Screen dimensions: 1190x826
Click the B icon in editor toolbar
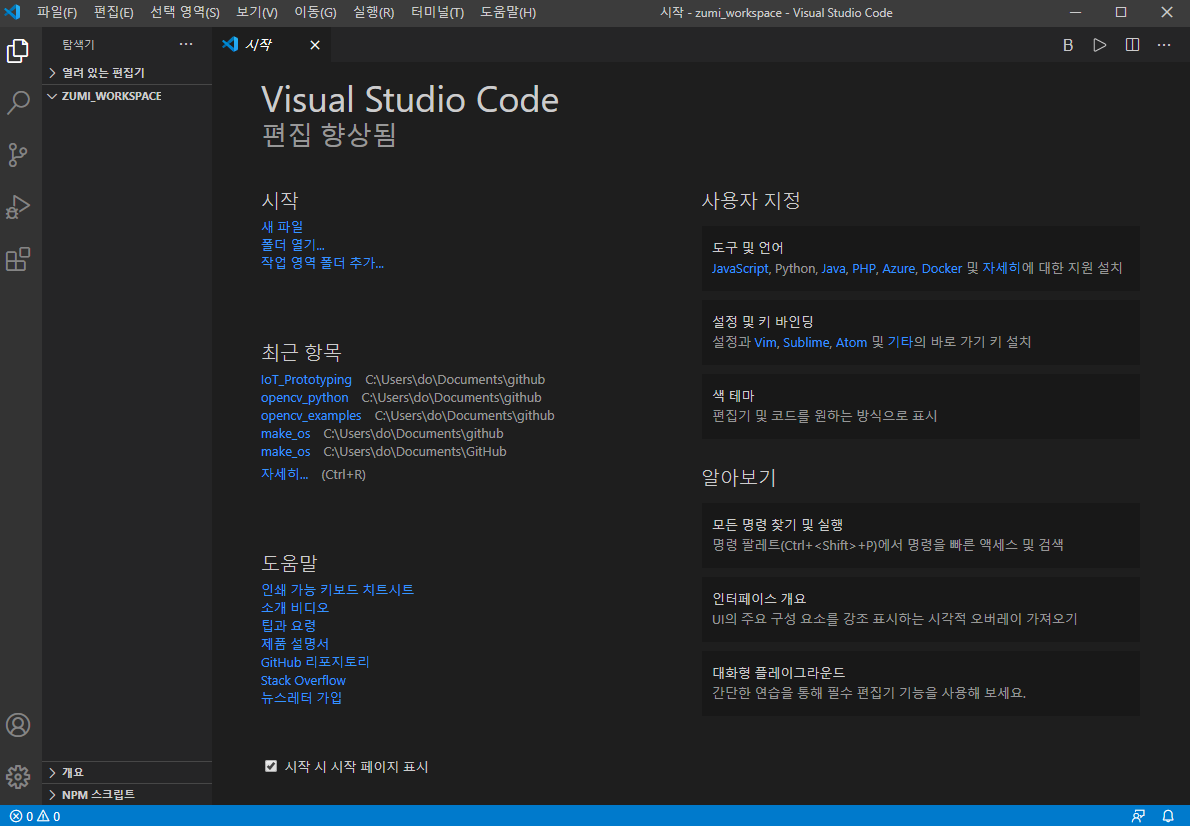[x=1068, y=45]
